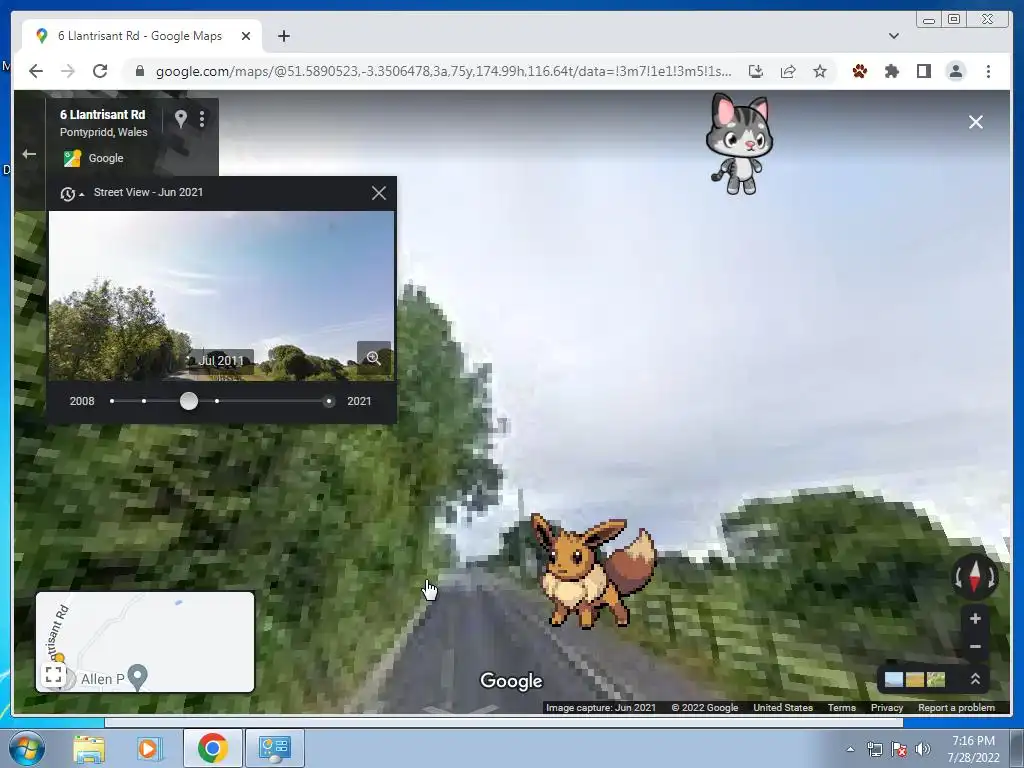1024x768 pixels.
Task: Click the magnifier icon on the preview
Action: [374, 358]
